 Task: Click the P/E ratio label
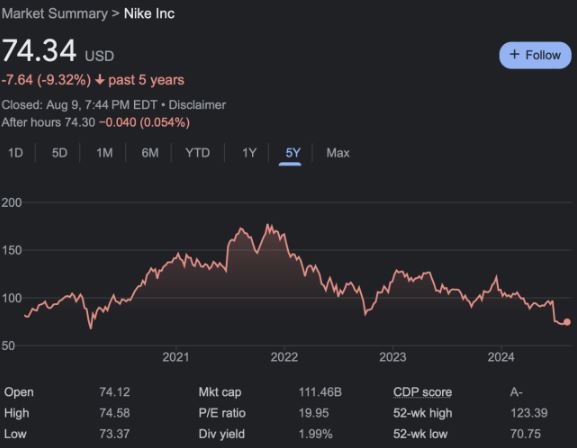point(222,413)
